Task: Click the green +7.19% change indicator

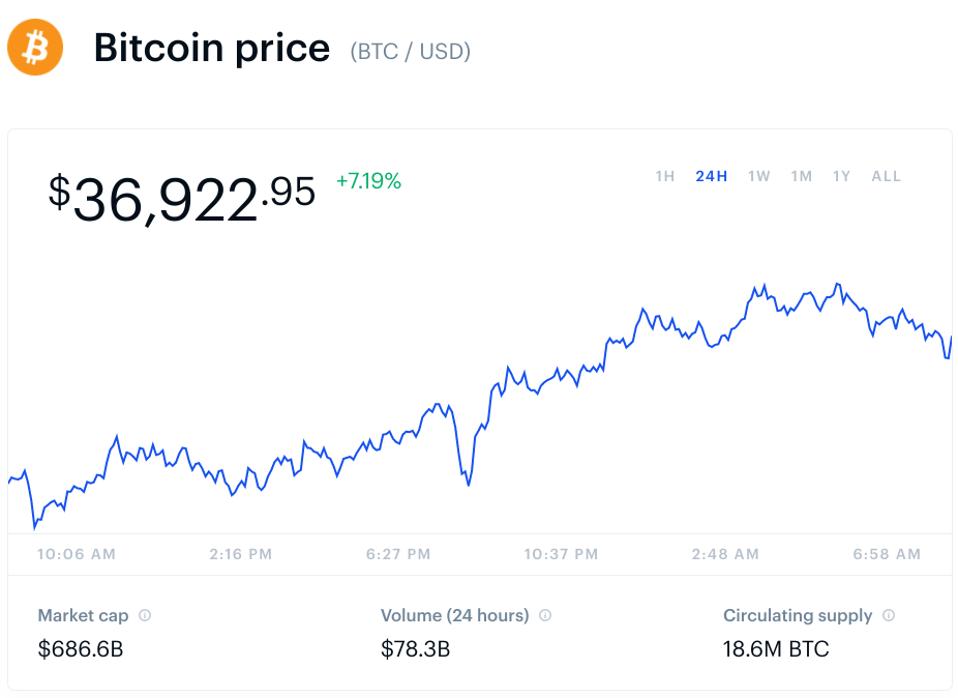Action: [x=368, y=181]
